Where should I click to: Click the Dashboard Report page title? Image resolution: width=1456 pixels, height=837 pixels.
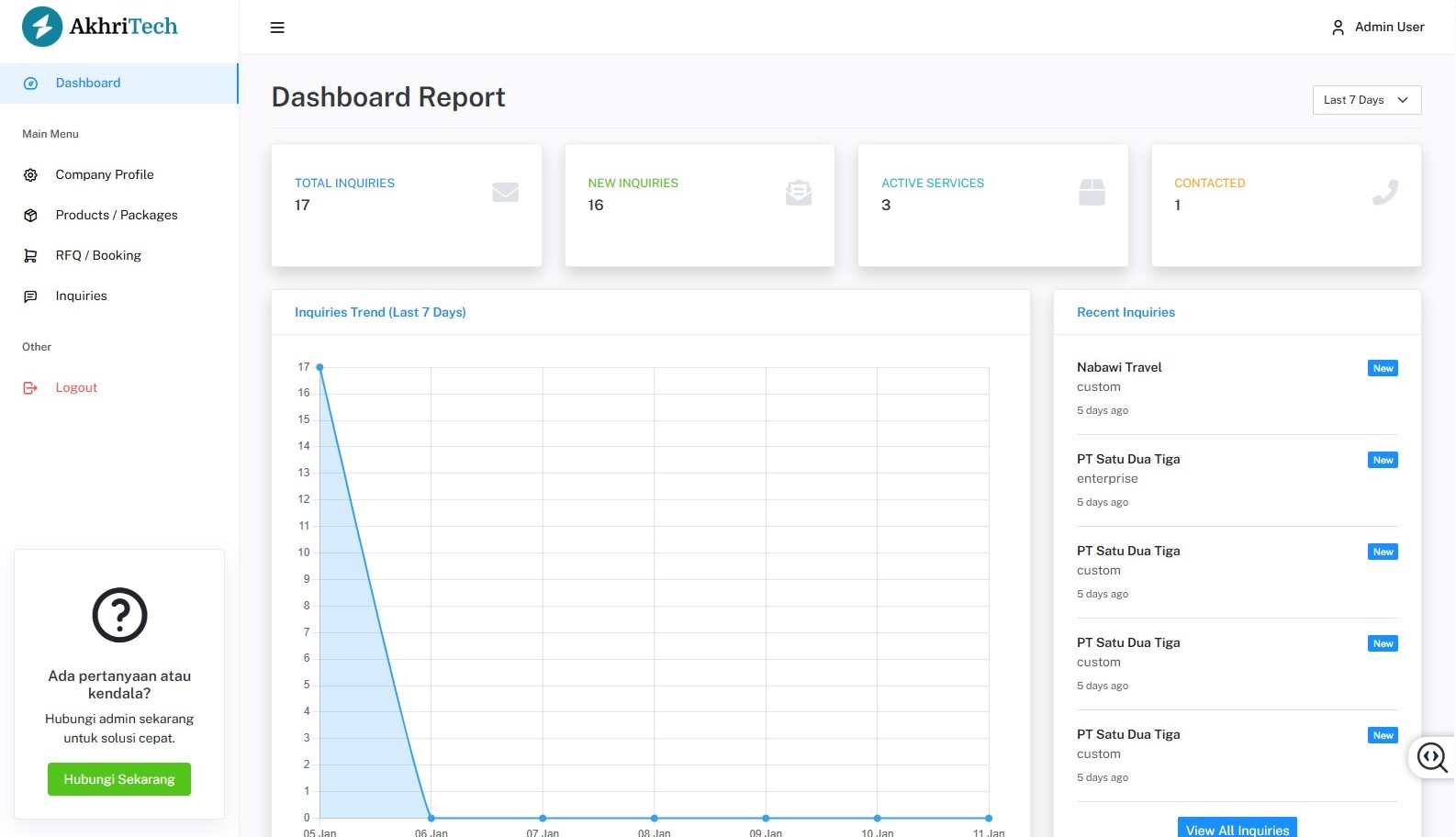click(388, 97)
